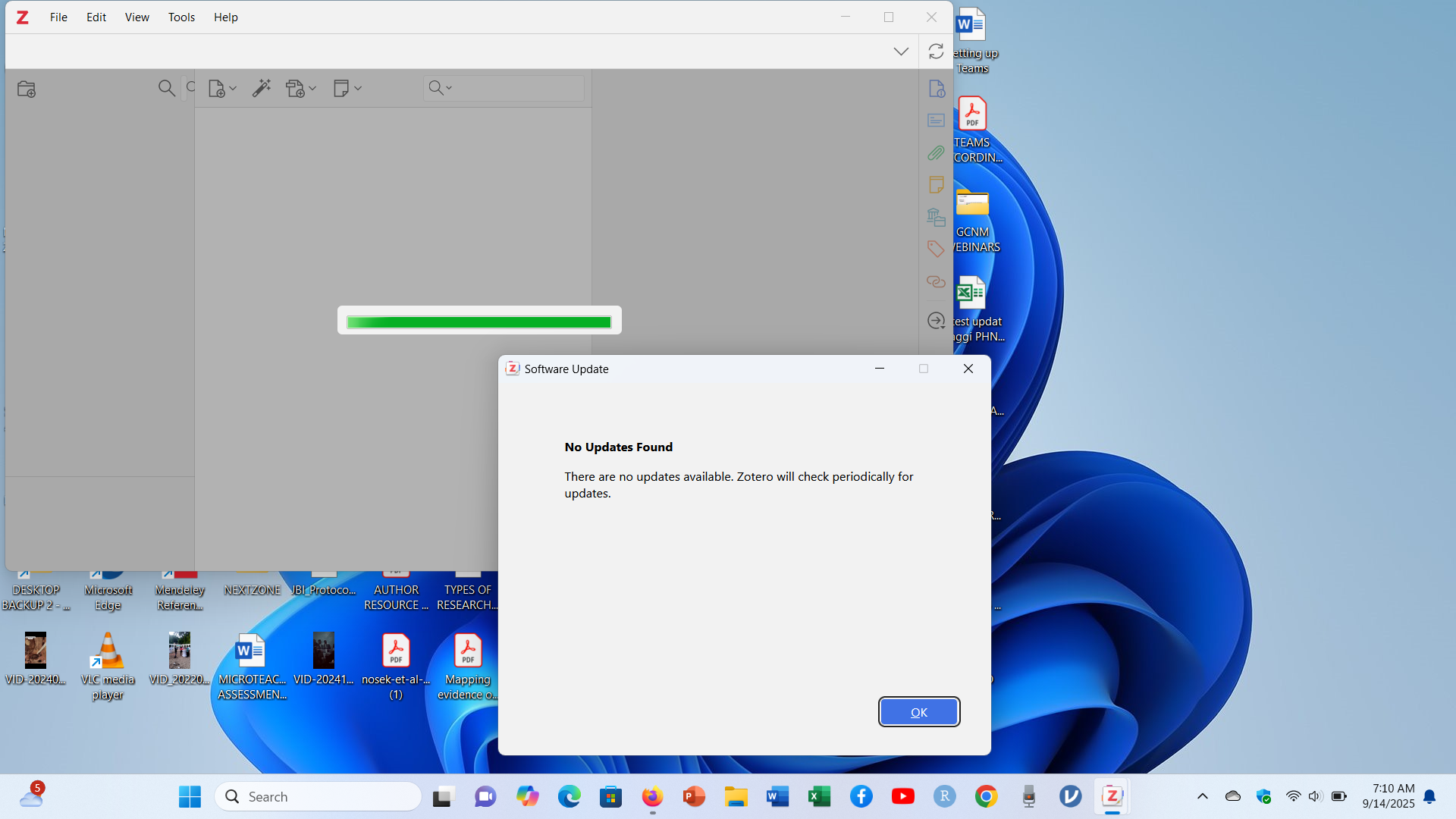Open the File menu in Zotero

[x=58, y=17]
